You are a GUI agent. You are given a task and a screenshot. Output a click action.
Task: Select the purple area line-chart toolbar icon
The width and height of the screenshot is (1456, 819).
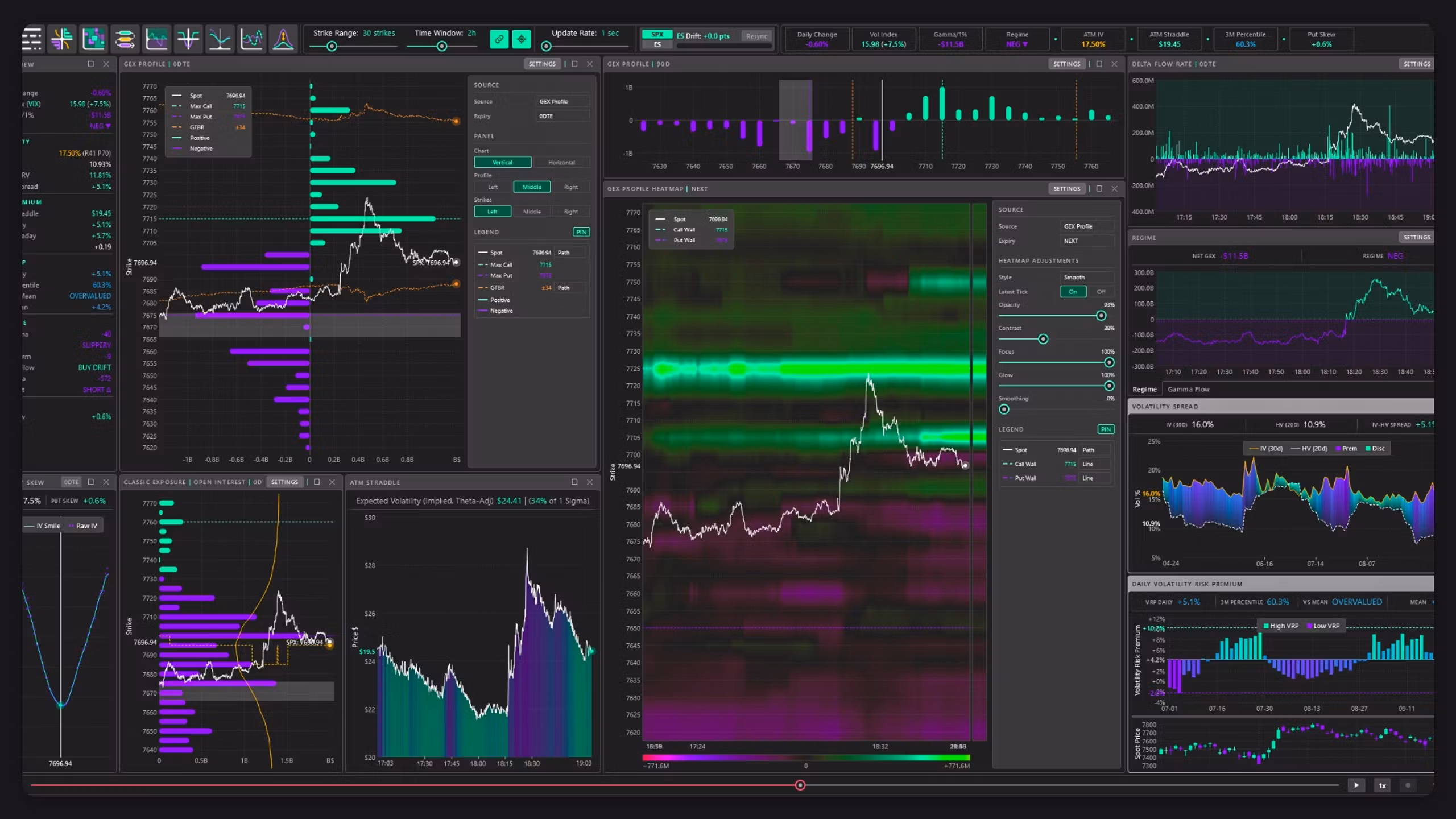point(156,39)
